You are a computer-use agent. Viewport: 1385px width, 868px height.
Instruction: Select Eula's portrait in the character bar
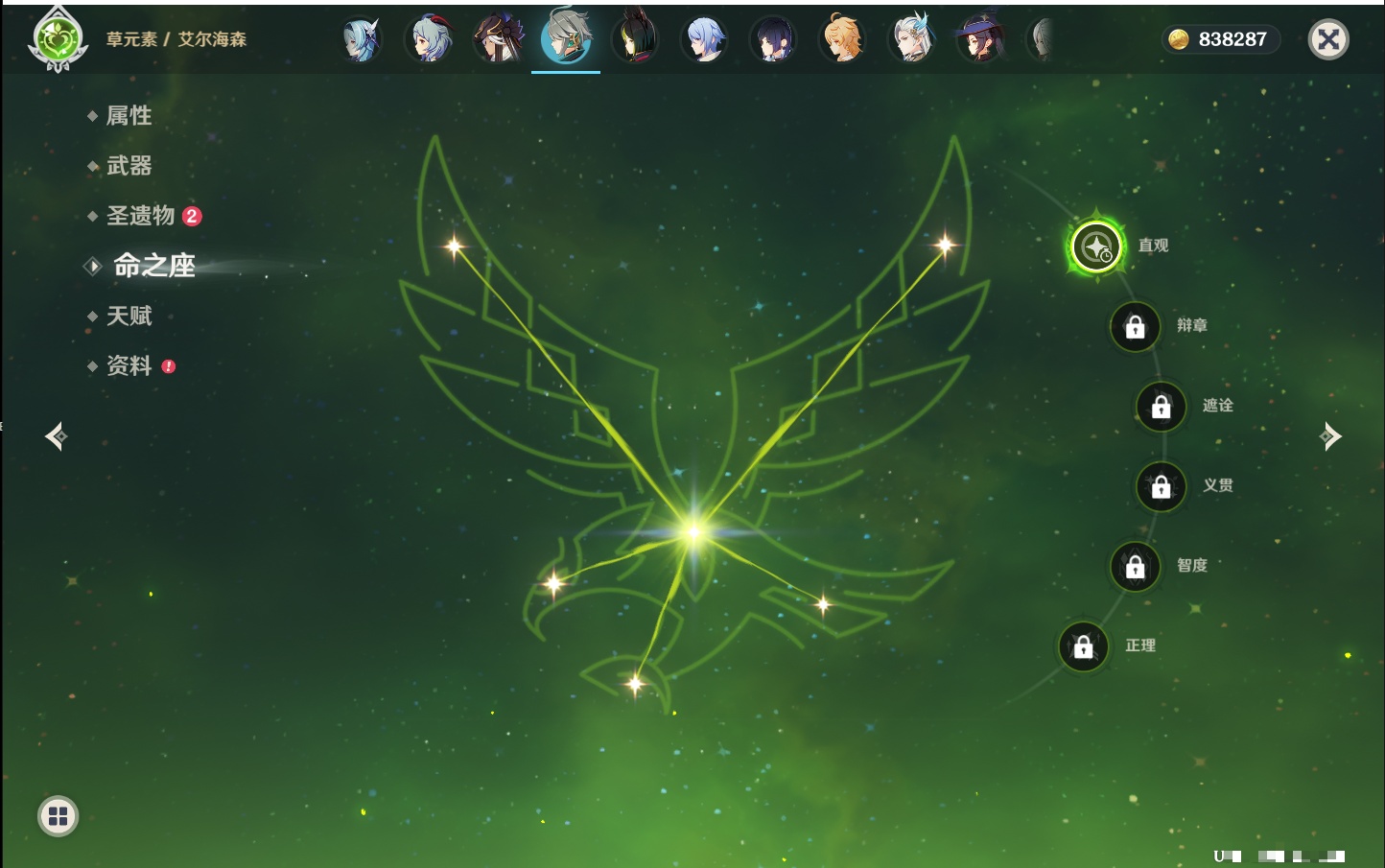[x=361, y=39]
